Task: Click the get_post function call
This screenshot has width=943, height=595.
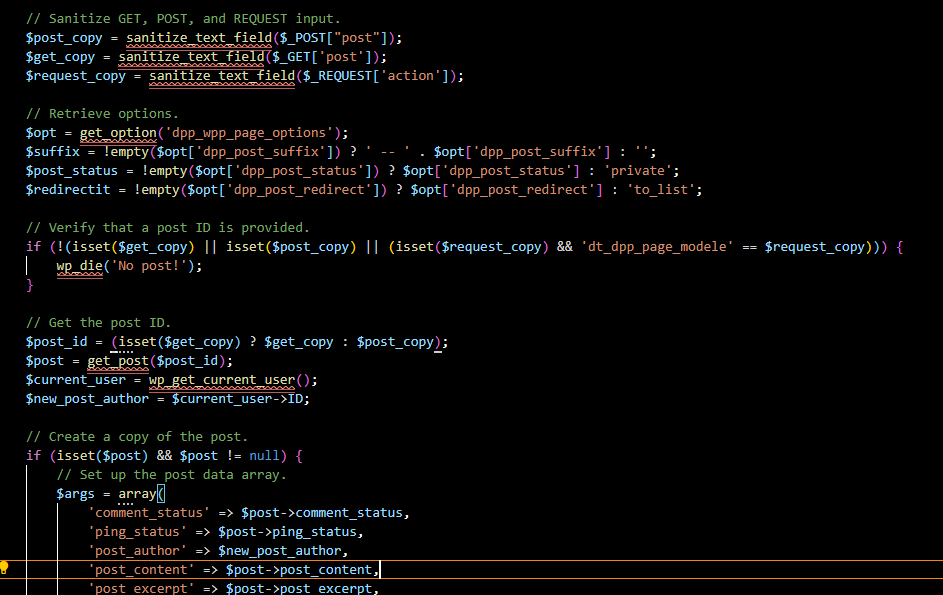Action: [118, 361]
